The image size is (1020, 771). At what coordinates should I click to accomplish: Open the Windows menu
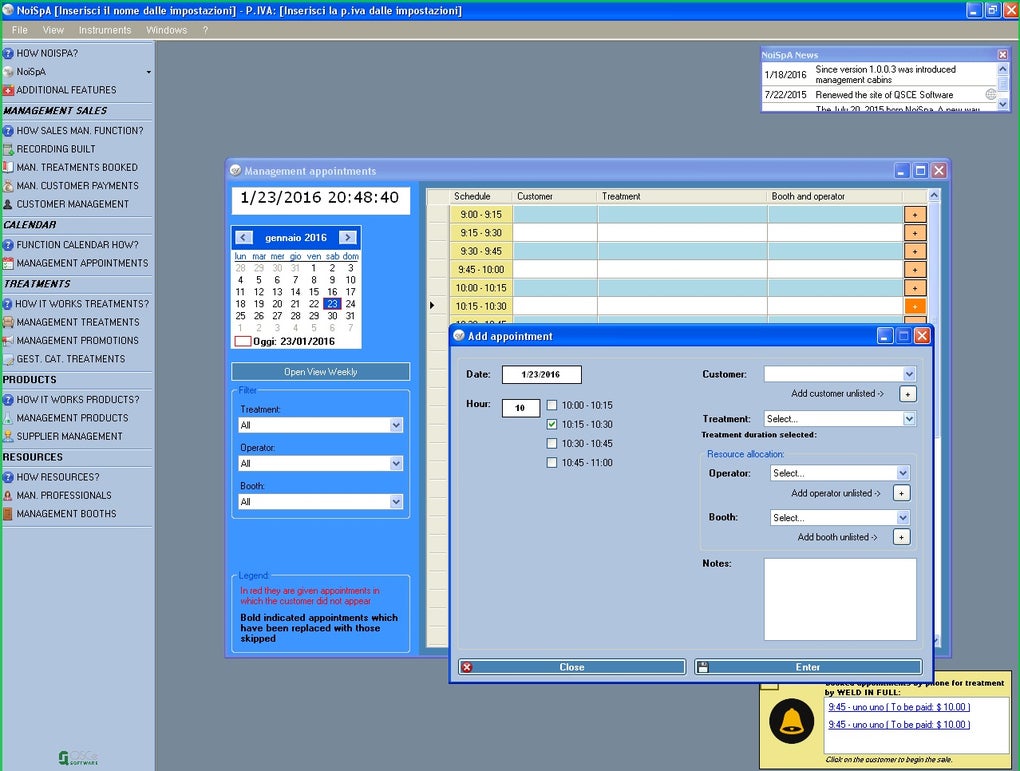pyautogui.click(x=166, y=30)
